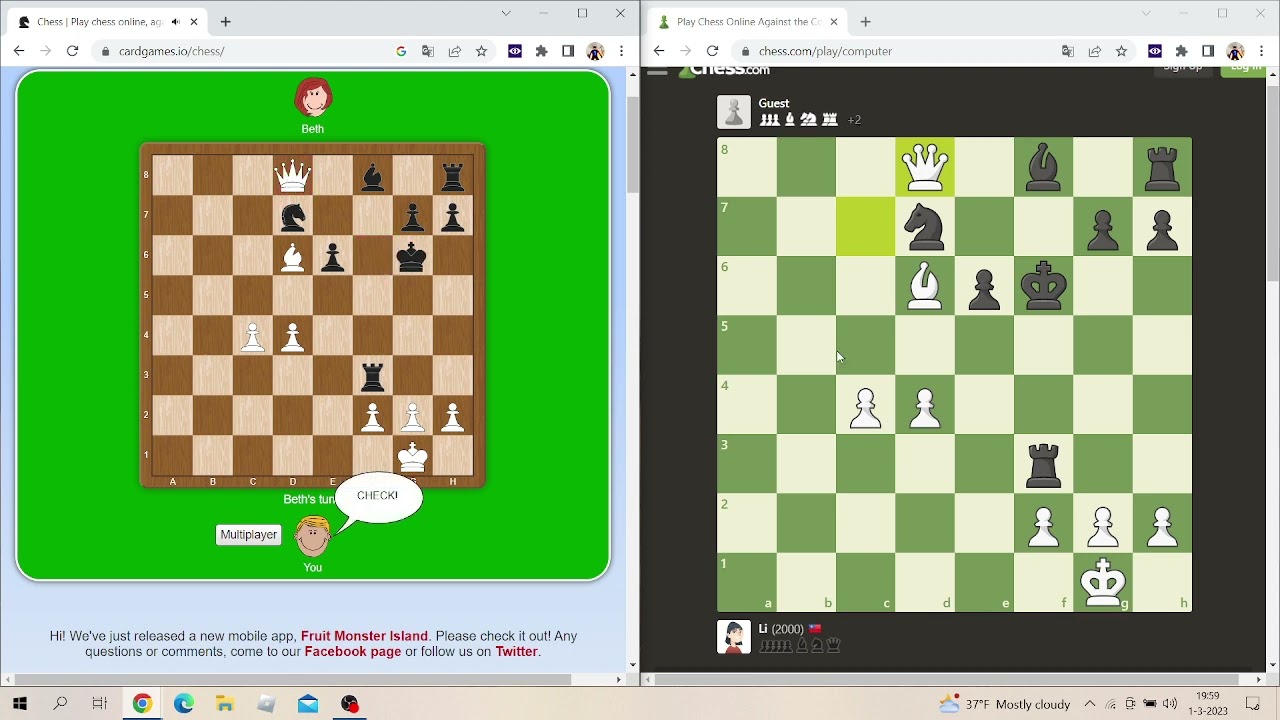Image resolution: width=1280 pixels, height=720 pixels.
Task: Go back in the cardgames.io window
Action: [x=19, y=51]
